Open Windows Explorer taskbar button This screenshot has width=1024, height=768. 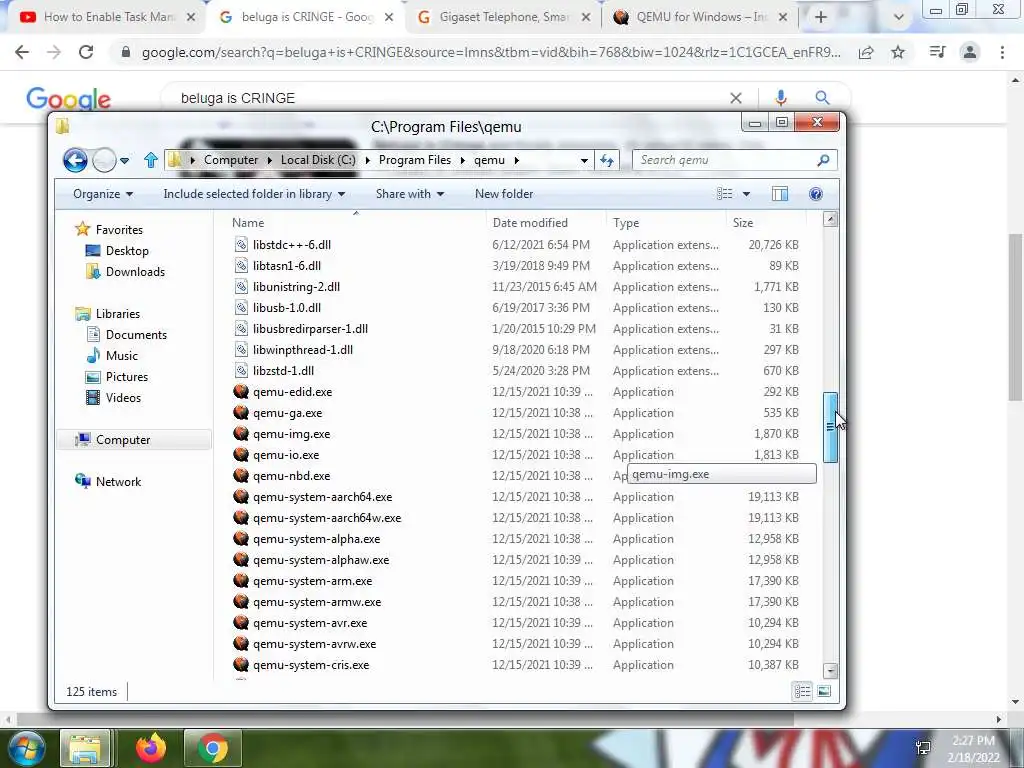85,748
